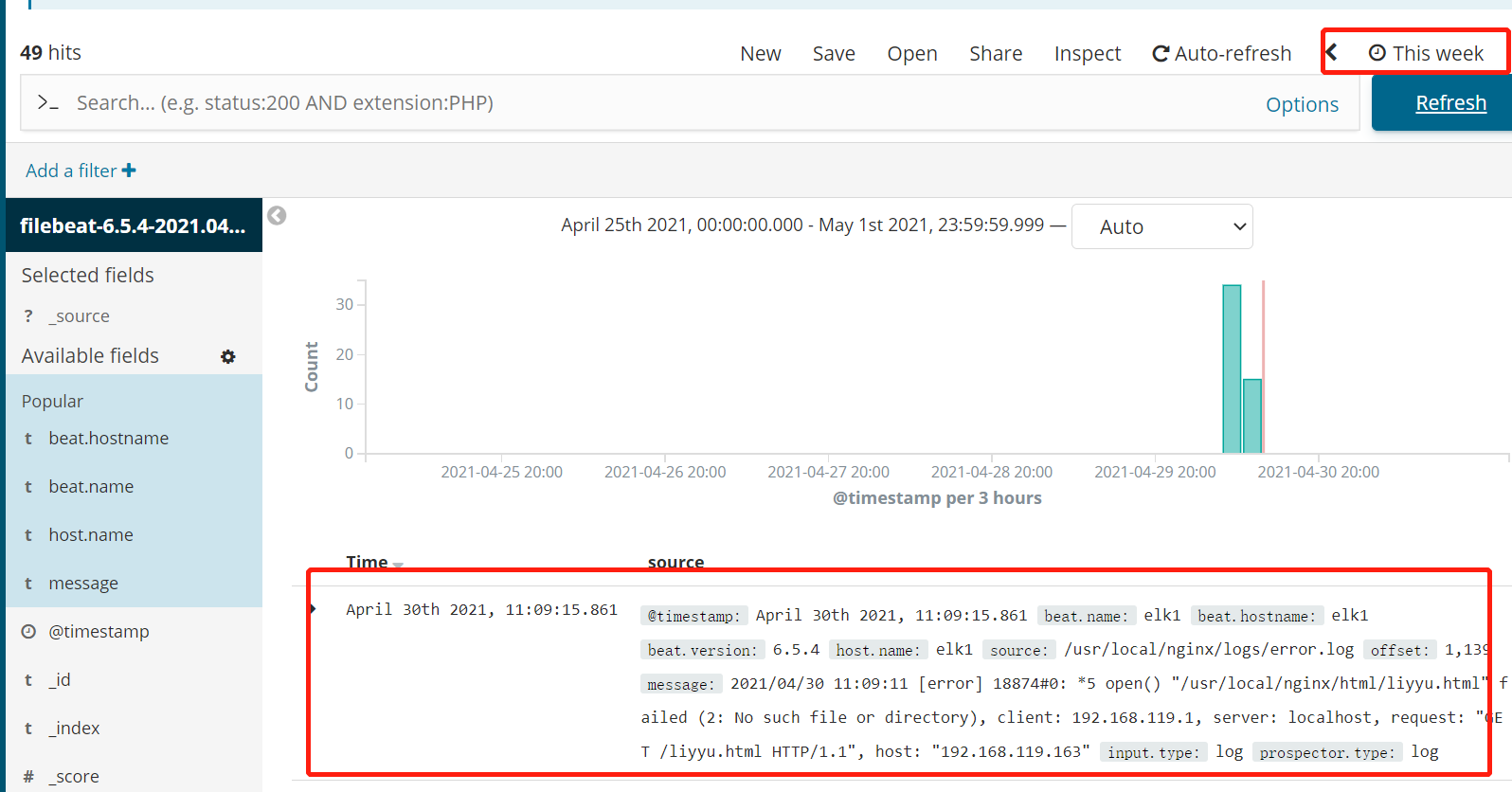The image size is (1512, 792).
Task: Click the 2021-04-30 20:00 axis label
Action: [1319, 472]
